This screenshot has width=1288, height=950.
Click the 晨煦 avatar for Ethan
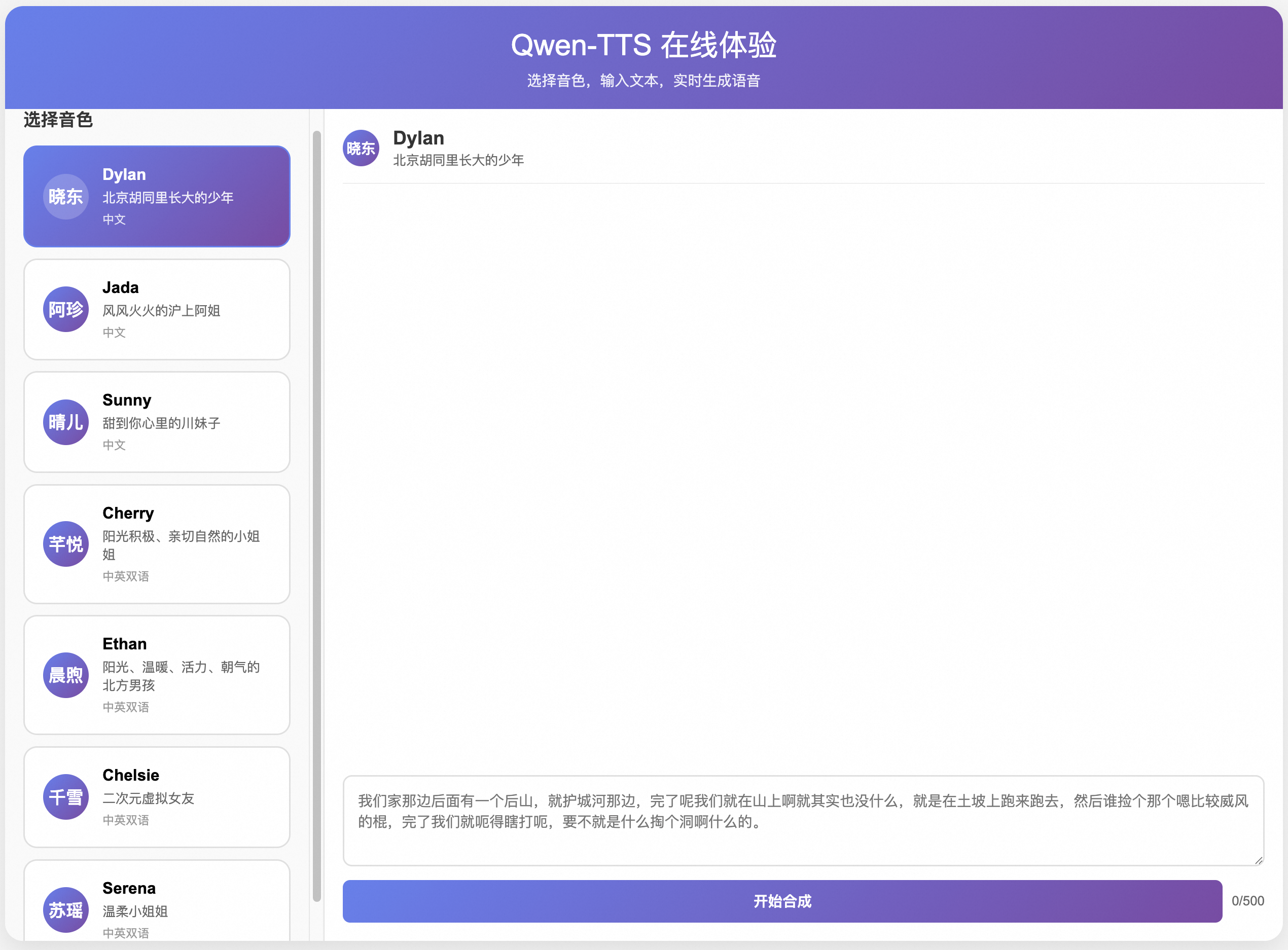tap(65, 675)
